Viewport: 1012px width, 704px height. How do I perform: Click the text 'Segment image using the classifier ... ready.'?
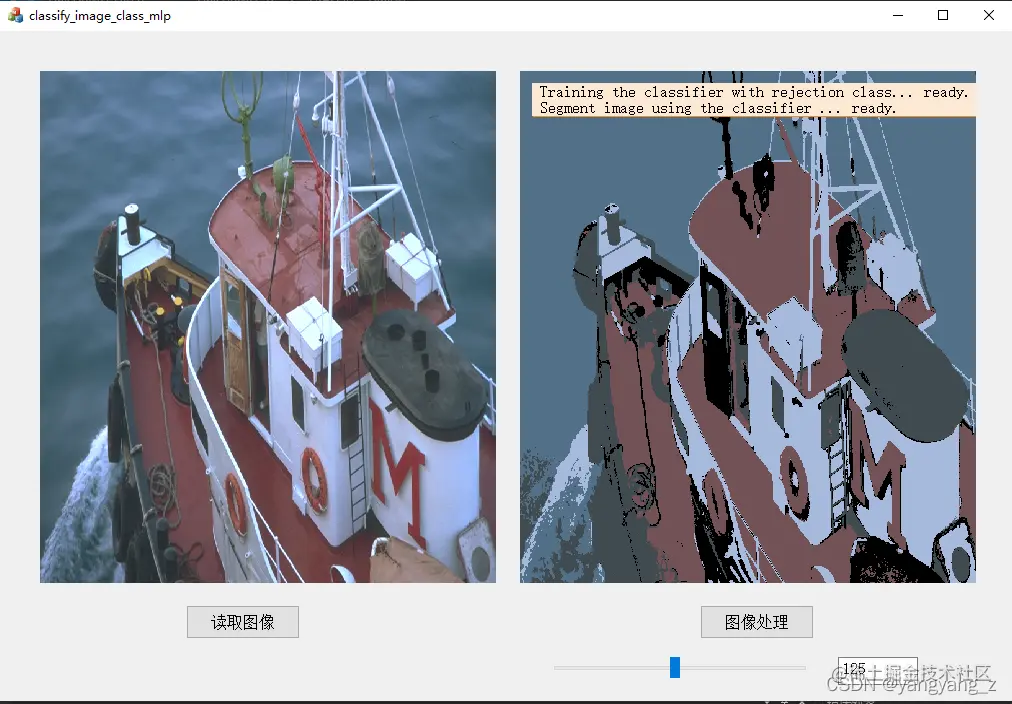tap(718, 108)
